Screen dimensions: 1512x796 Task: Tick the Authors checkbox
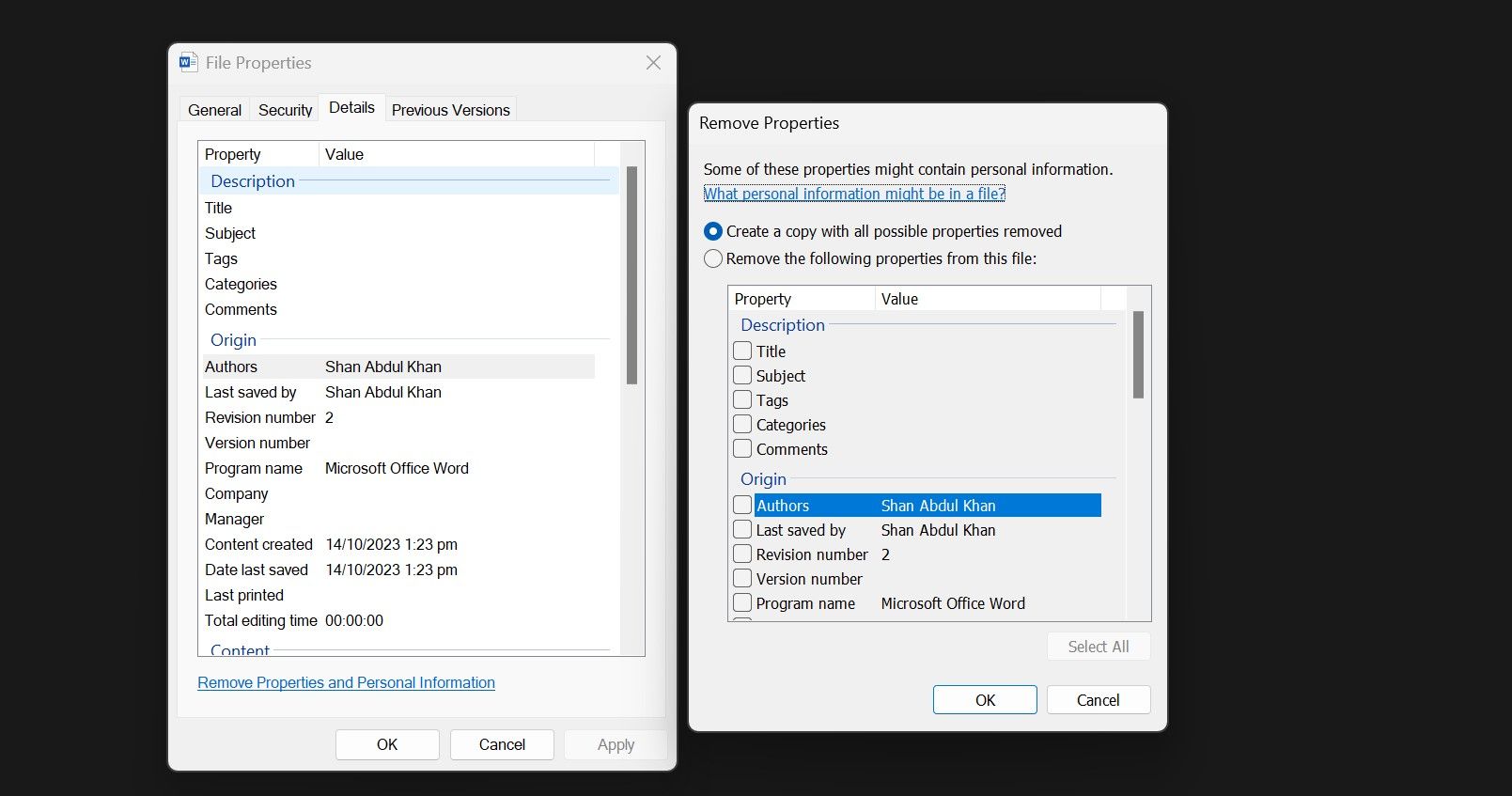tap(742, 506)
